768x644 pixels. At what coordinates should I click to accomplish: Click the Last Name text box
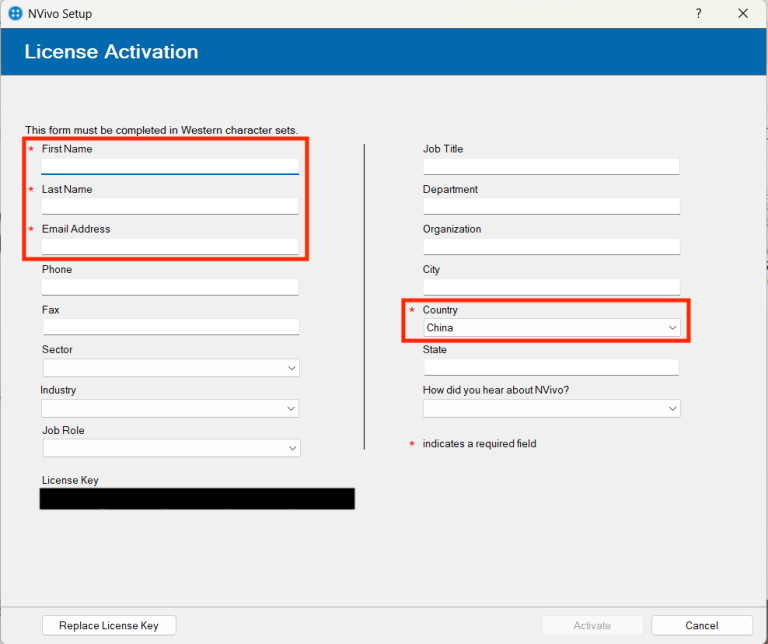click(x=170, y=206)
